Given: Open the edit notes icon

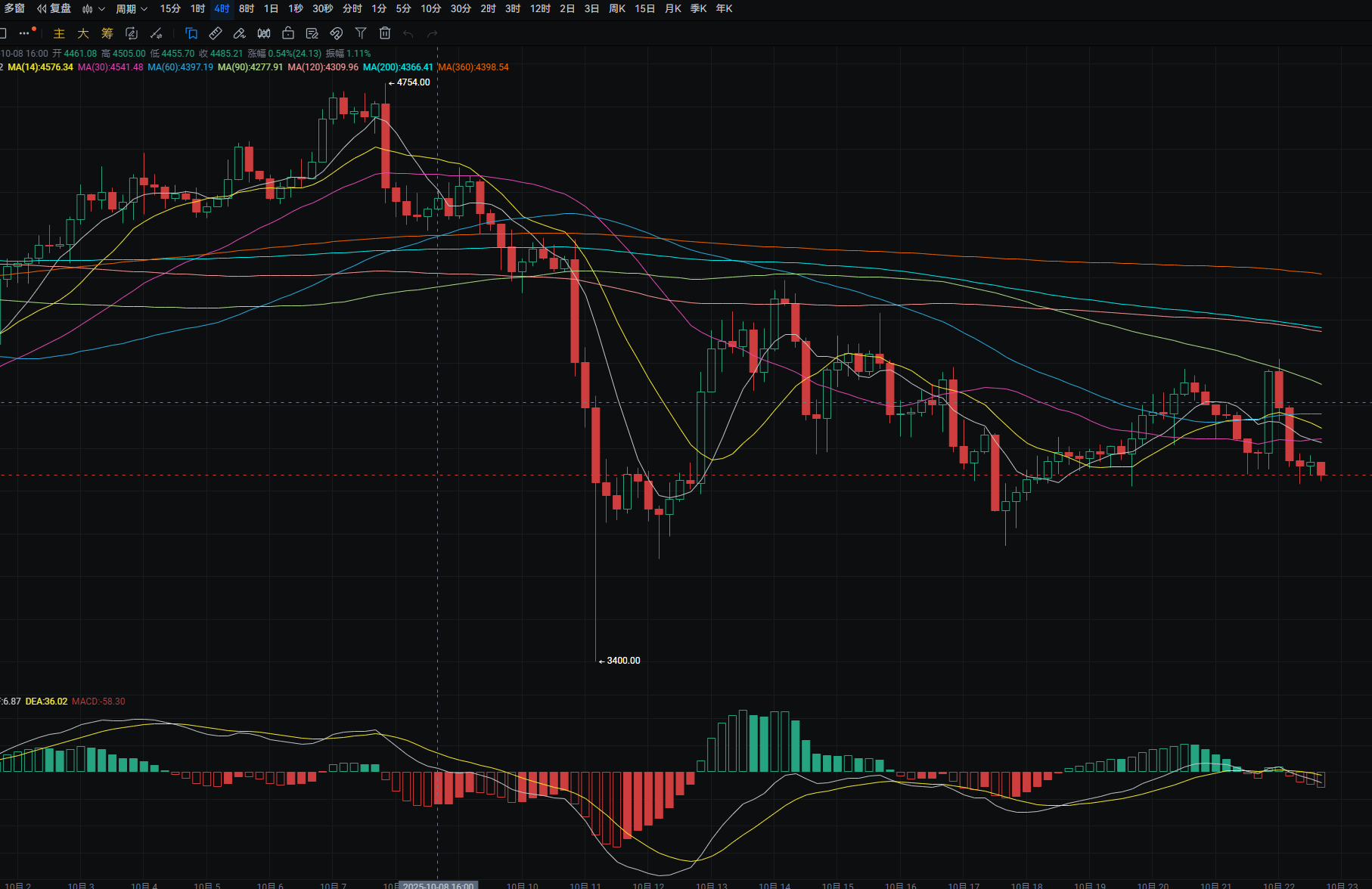Looking at the screenshot, I should point(312,33).
